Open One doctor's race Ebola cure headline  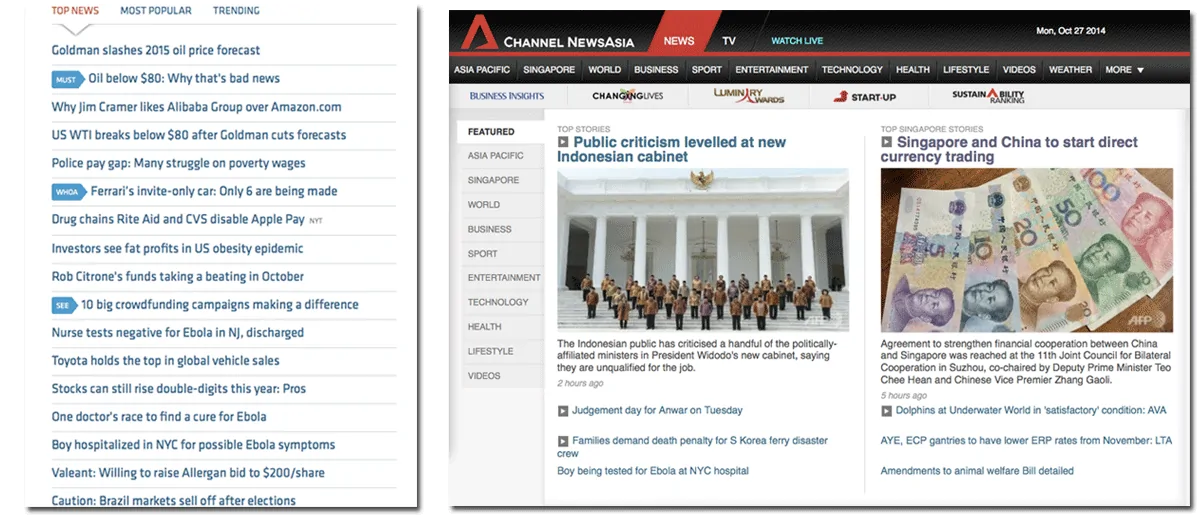(x=159, y=417)
